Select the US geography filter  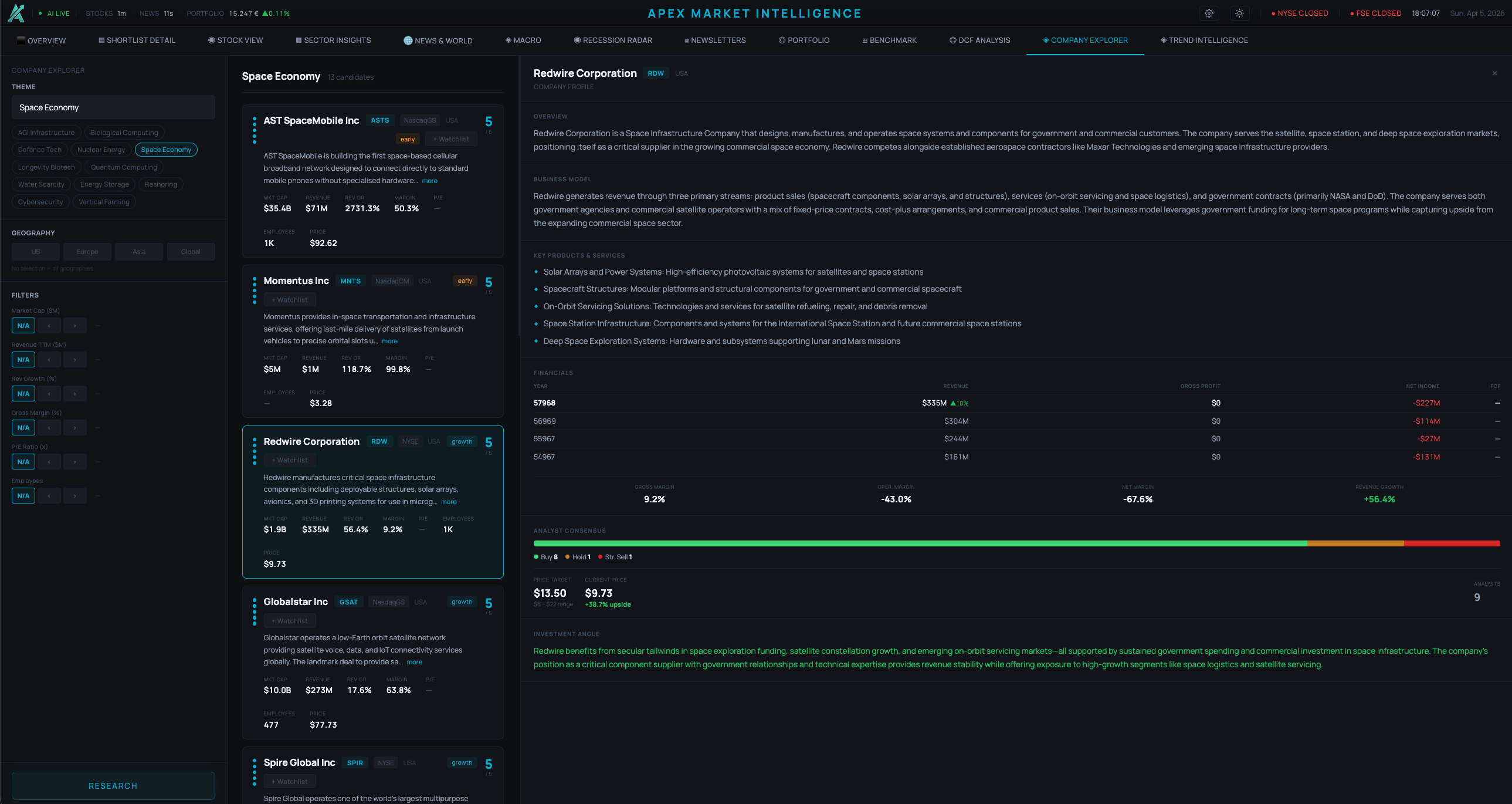click(x=35, y=251)
